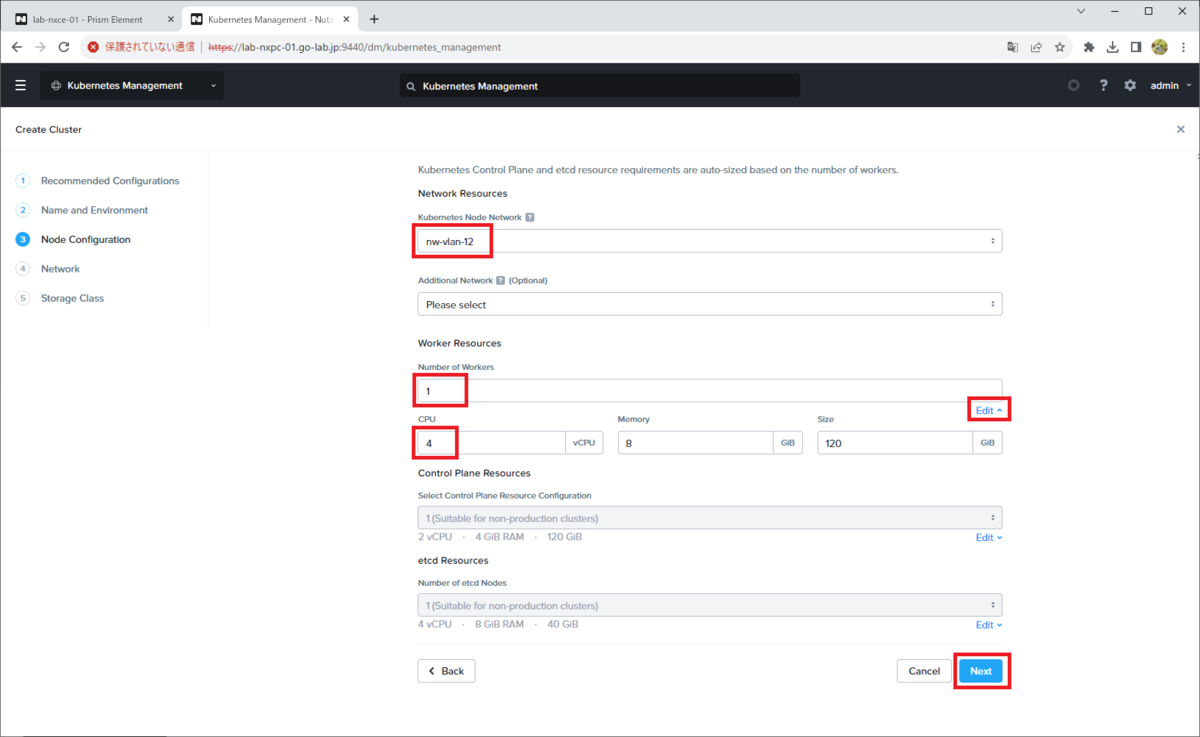The image size is (1200, 737).
Task: Open Kubernetes Node Network help icon
Action: 530,217
